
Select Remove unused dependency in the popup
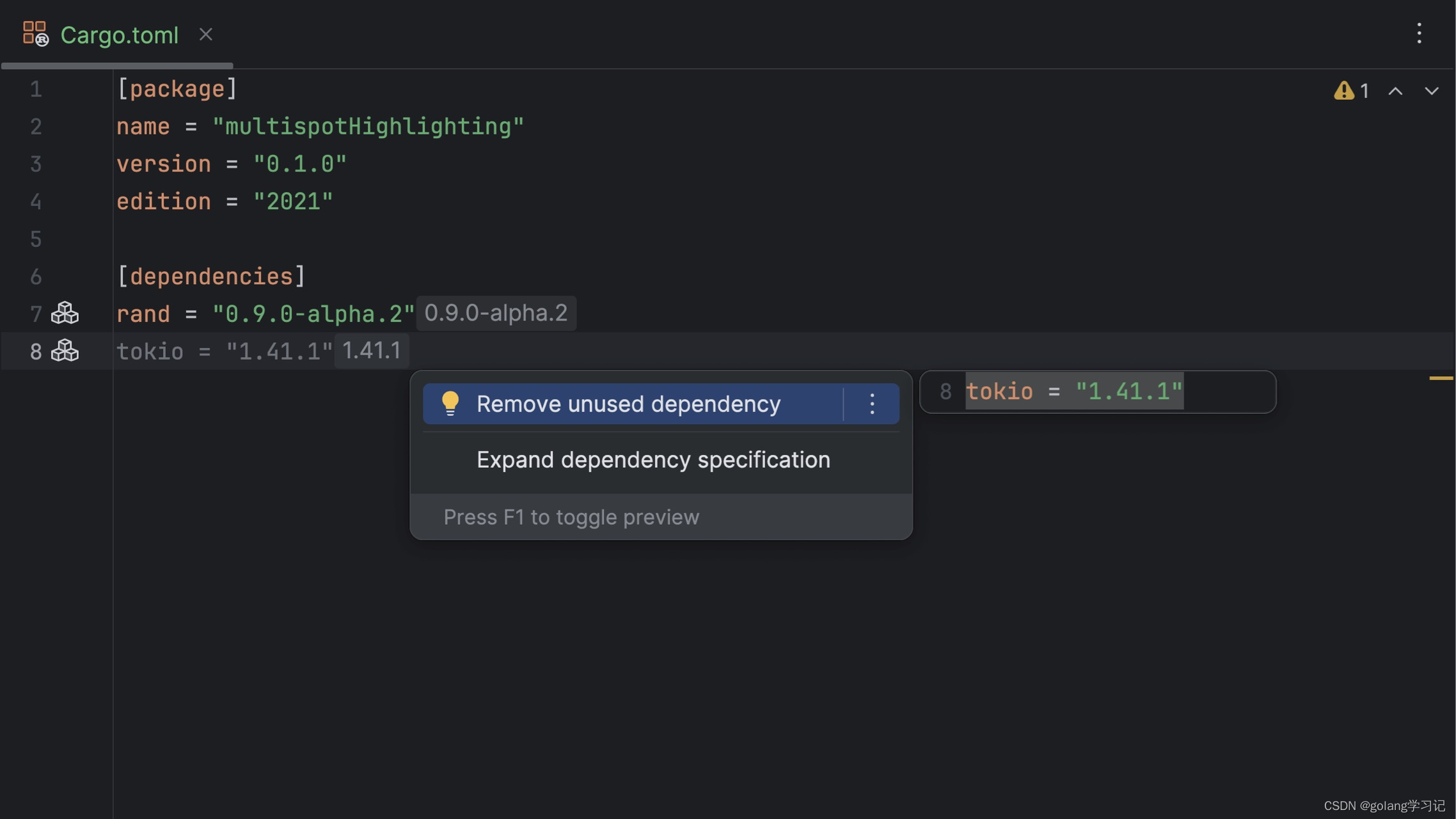(628, 403)
